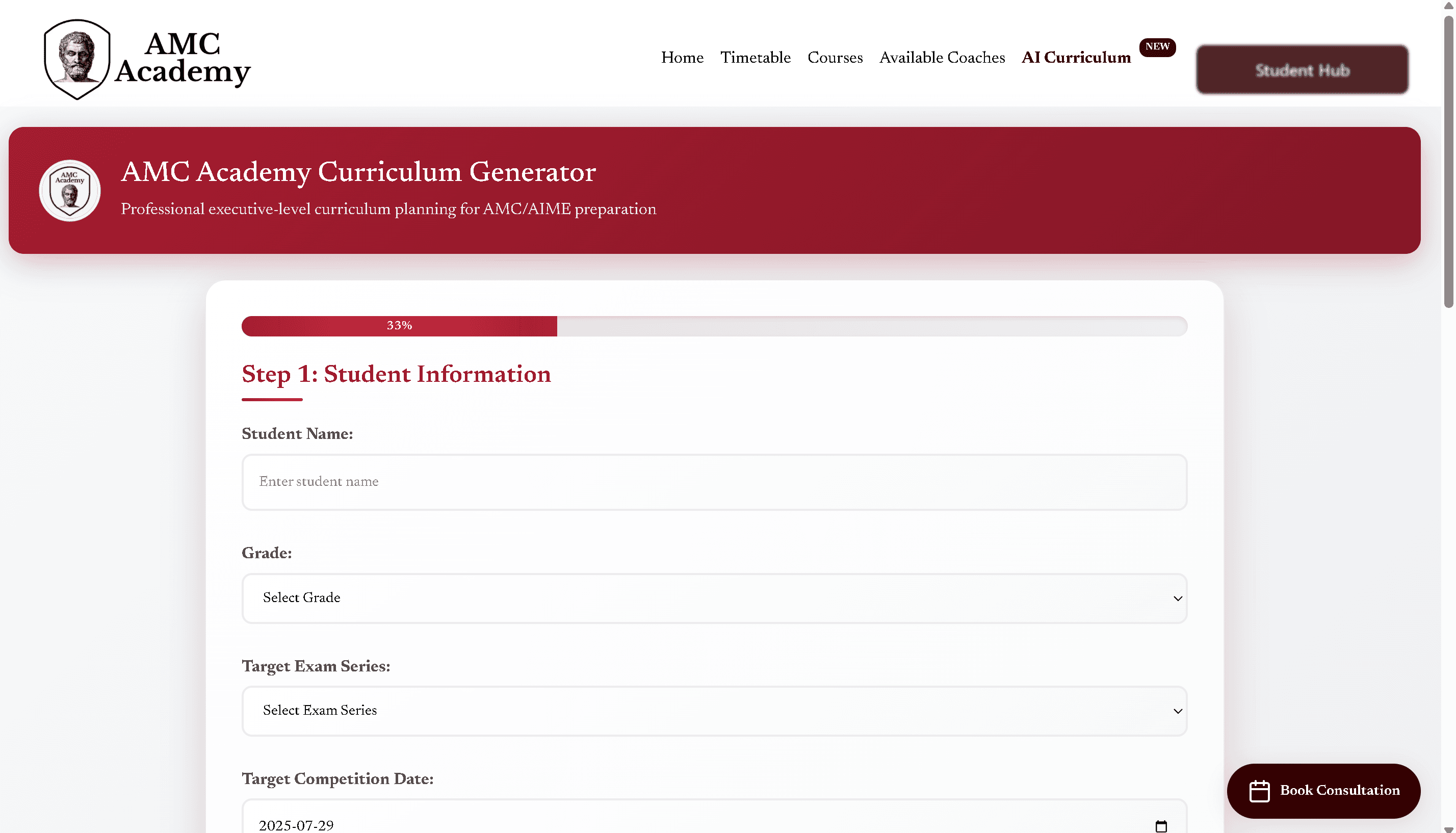This screenshot has height=833, width=1456.
Task: Open the Select Exam Series dropdown
Action: [714, 711]
